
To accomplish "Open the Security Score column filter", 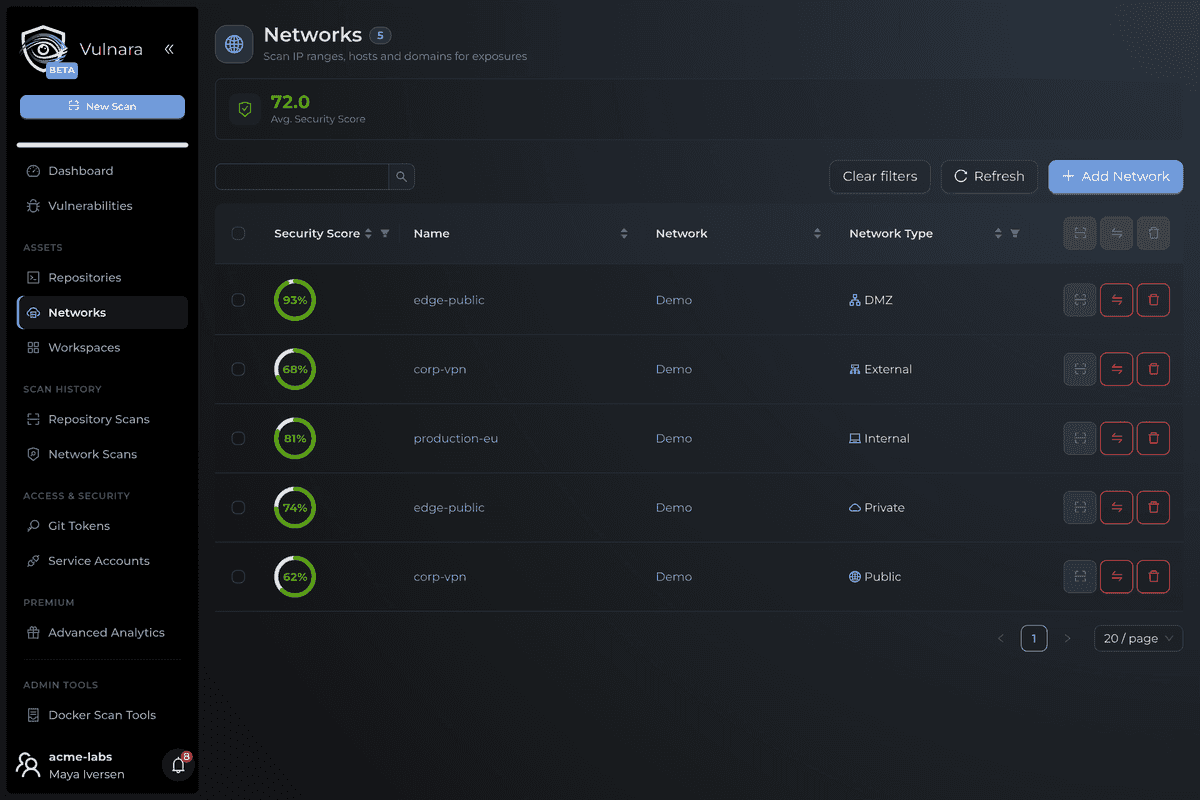I will click(385, 233).
